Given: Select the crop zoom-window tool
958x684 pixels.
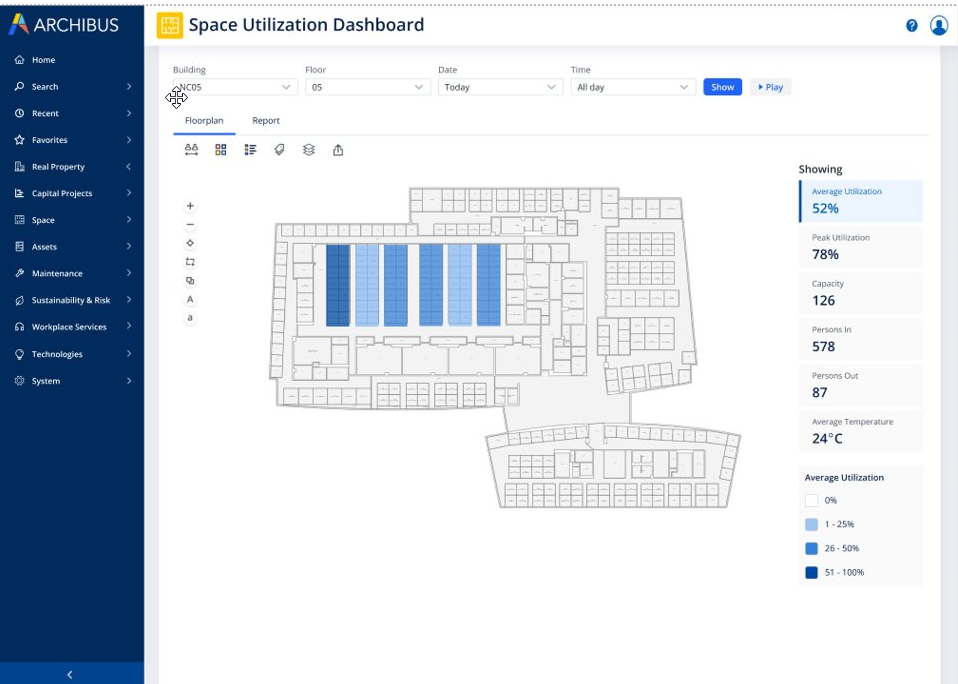Looking at the screenshot, I should tap(190, 262).
